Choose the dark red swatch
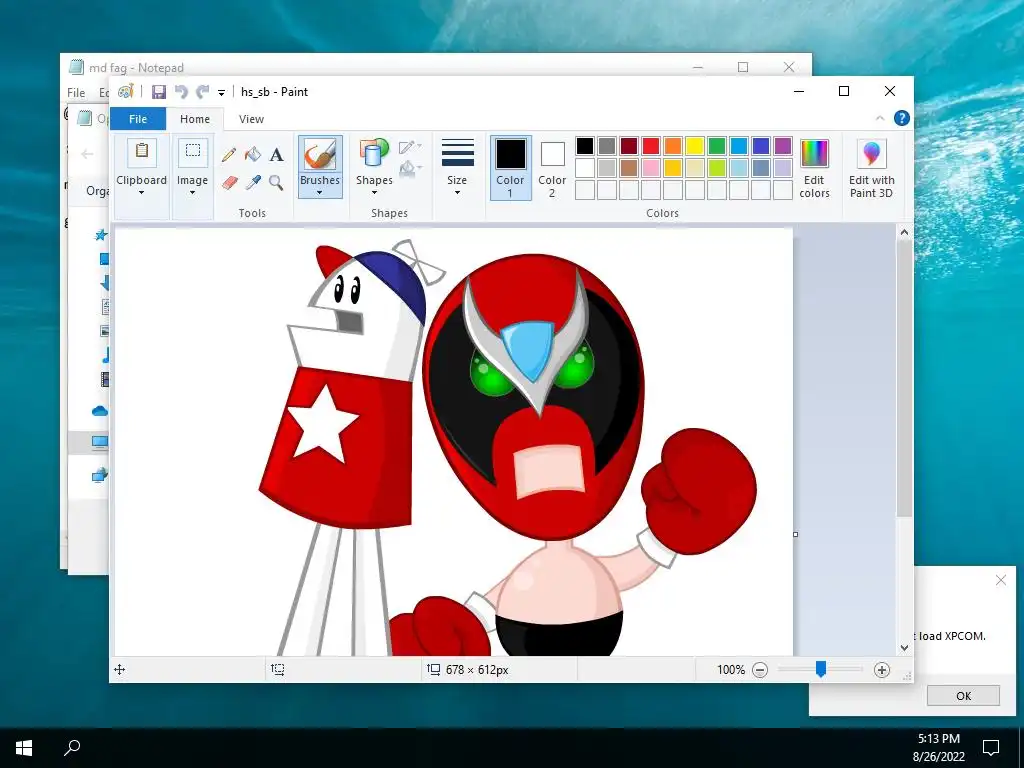 point(629,146)
